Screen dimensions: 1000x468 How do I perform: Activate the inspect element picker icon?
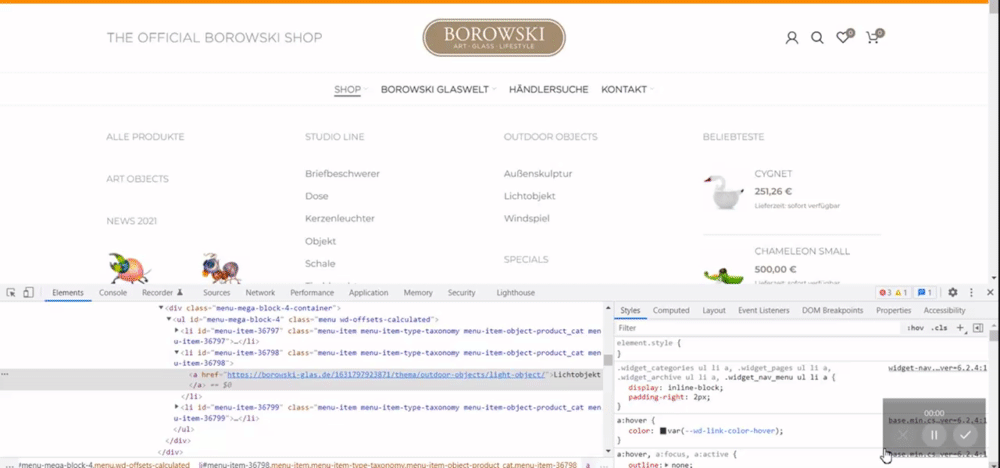coord(11,293)
